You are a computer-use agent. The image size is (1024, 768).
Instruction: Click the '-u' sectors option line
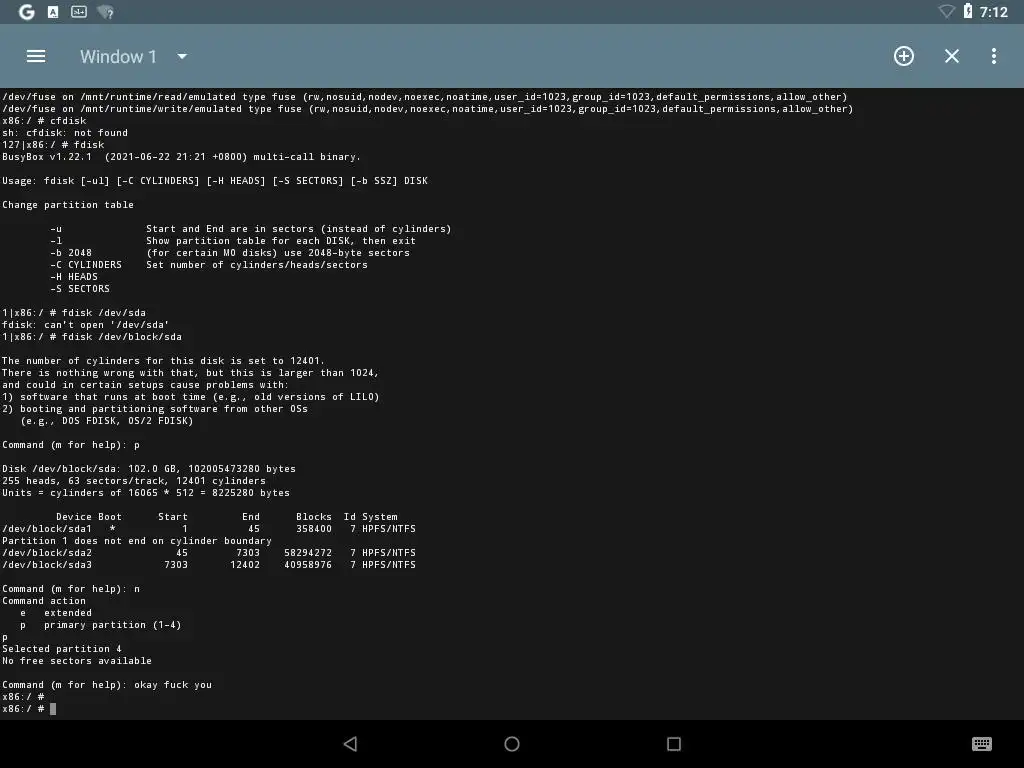coord(251,229)
